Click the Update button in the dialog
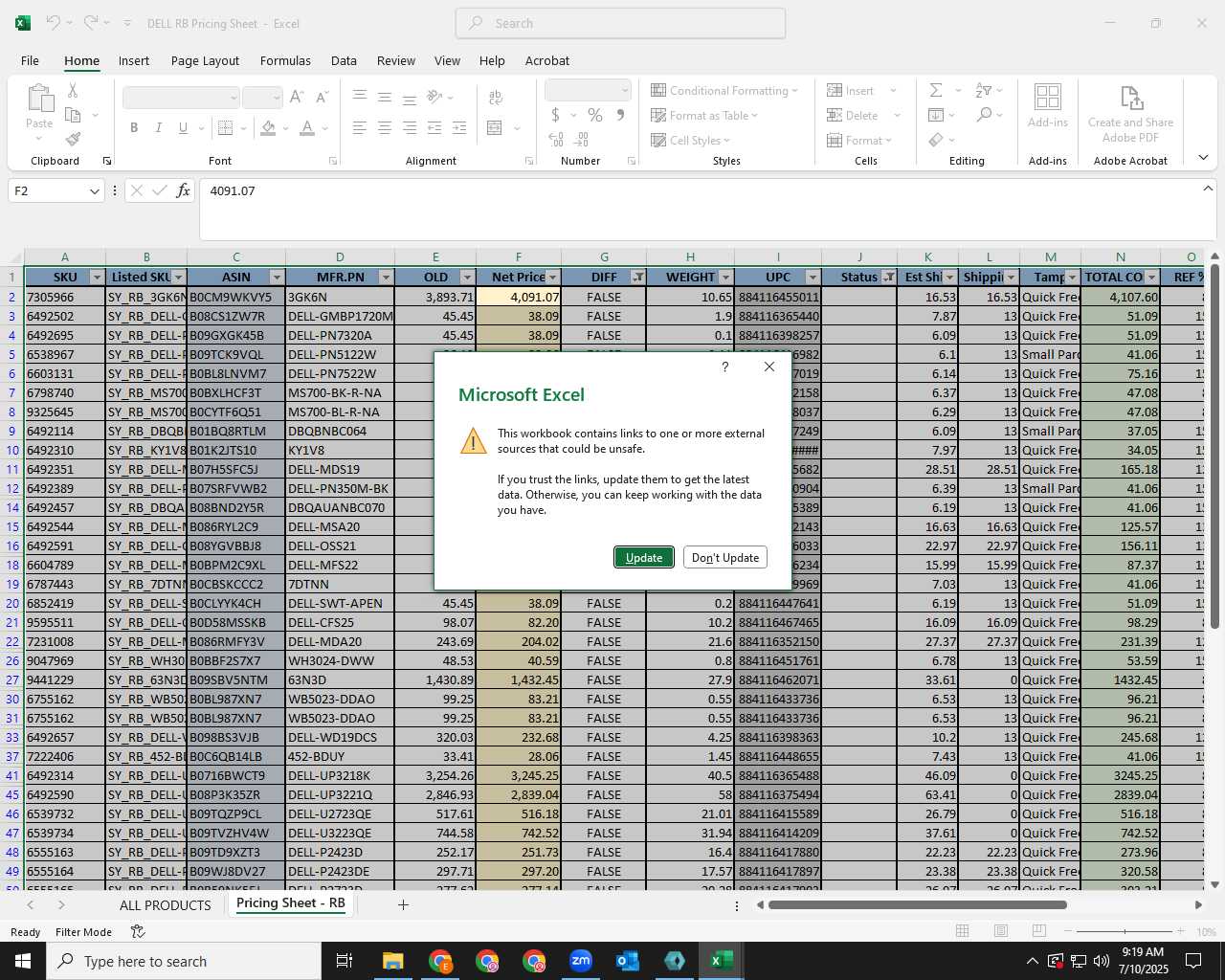This screenshot has width=1225, height=980. [x=643, y=557]
